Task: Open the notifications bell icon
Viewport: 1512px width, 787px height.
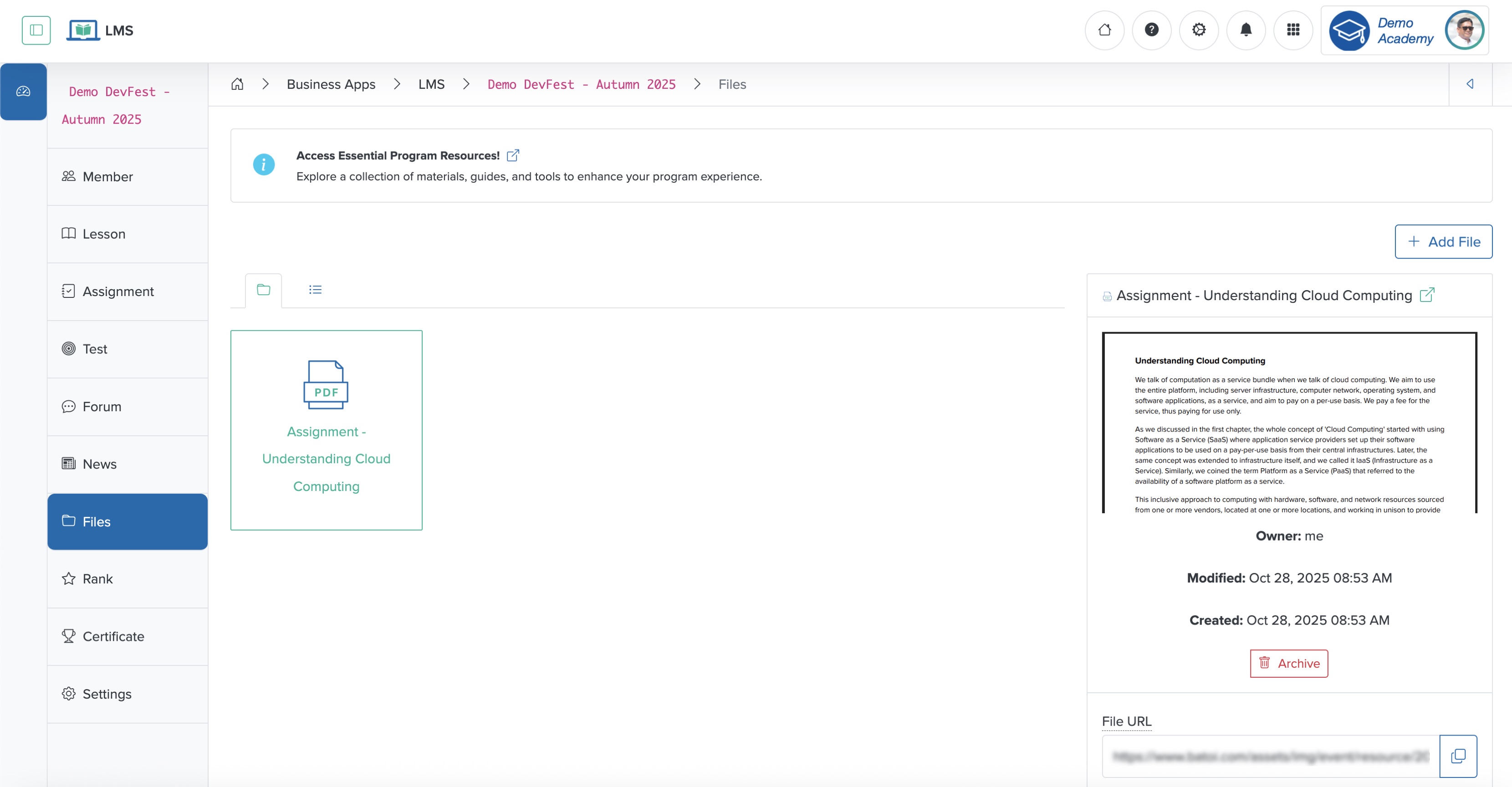Action: pyautogui.click(x=1246, y=30)
